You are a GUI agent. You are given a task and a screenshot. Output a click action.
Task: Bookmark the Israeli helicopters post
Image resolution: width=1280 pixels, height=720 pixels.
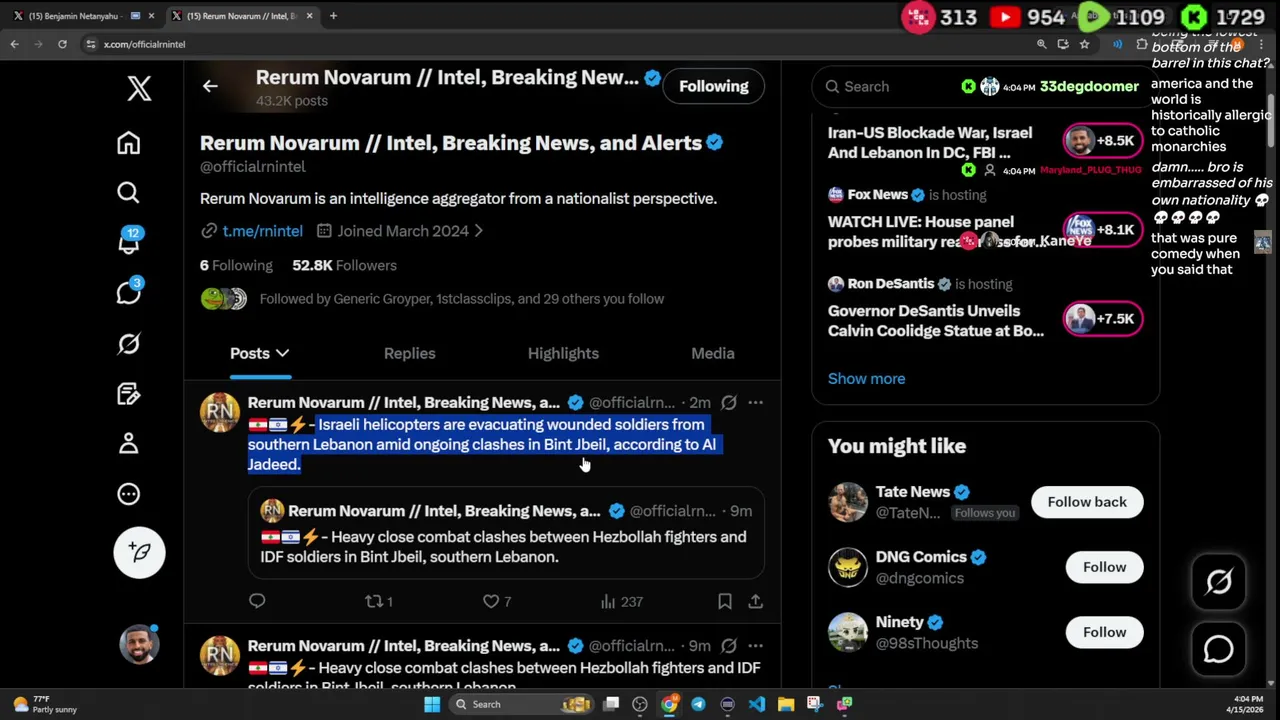(x=725, y=601)
